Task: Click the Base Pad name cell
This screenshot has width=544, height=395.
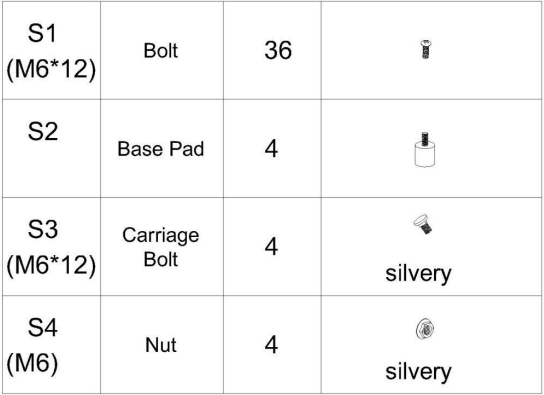Action: tap(161, 149)
